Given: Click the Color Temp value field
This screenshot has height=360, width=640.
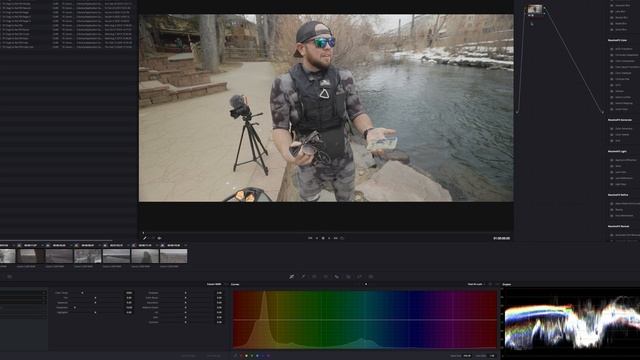Looking at the screenshot, I should (x=129, y=293).
